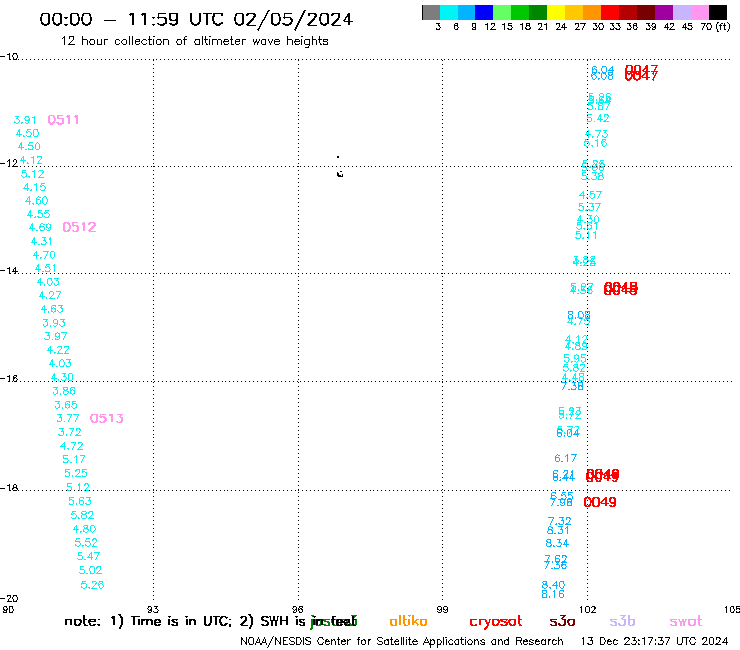The height and width of the screenshot is (650, 740).
Task: Click the -14 latitude axis label
Action: click(x=9, y=270)
